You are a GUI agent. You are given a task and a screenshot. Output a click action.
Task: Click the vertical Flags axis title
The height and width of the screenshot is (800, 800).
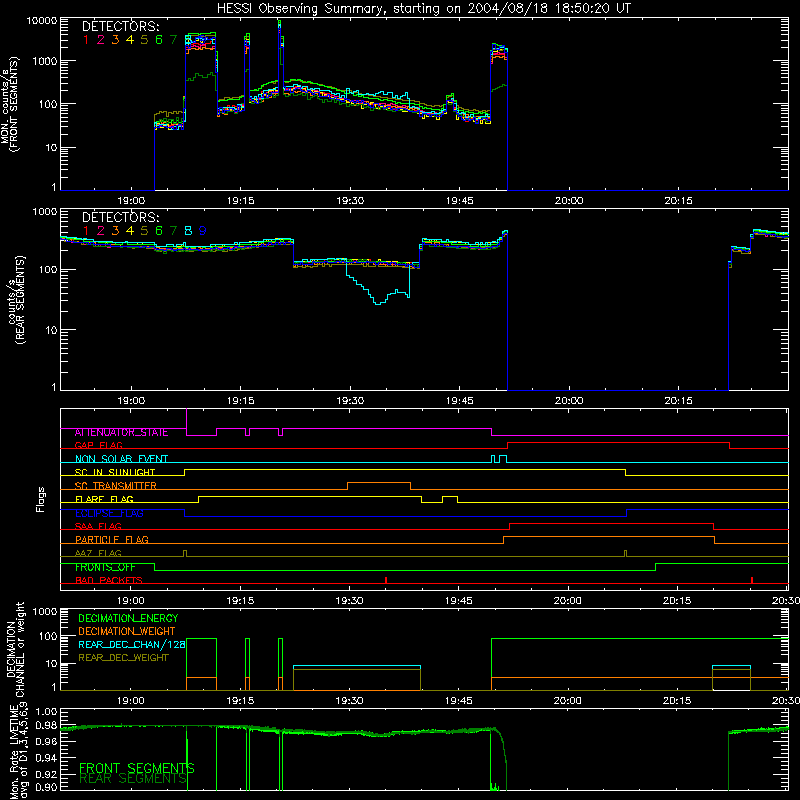pyautogui.click(x=41, y=499)
